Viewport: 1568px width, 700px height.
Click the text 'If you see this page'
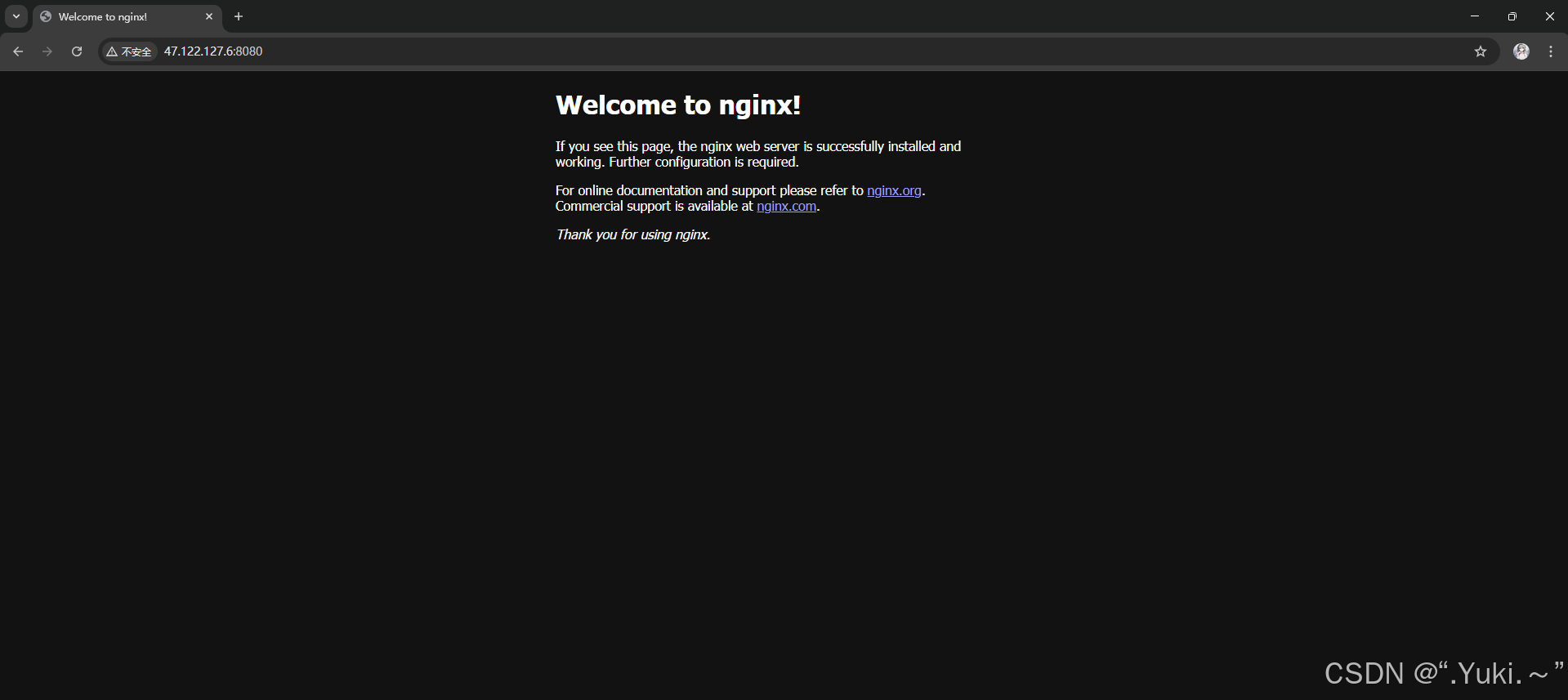tap(613, 146)
